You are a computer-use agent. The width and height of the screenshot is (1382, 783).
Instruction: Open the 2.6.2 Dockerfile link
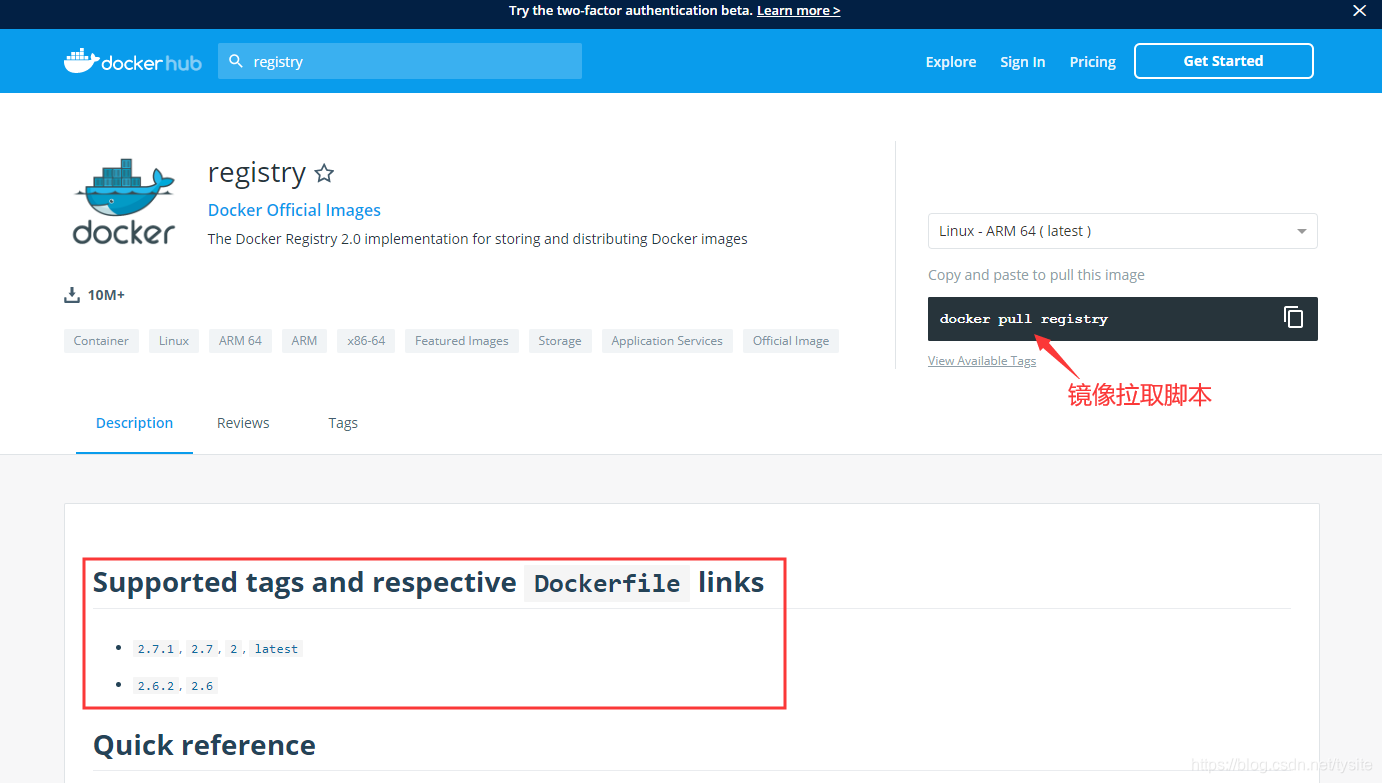pos(156,686)
